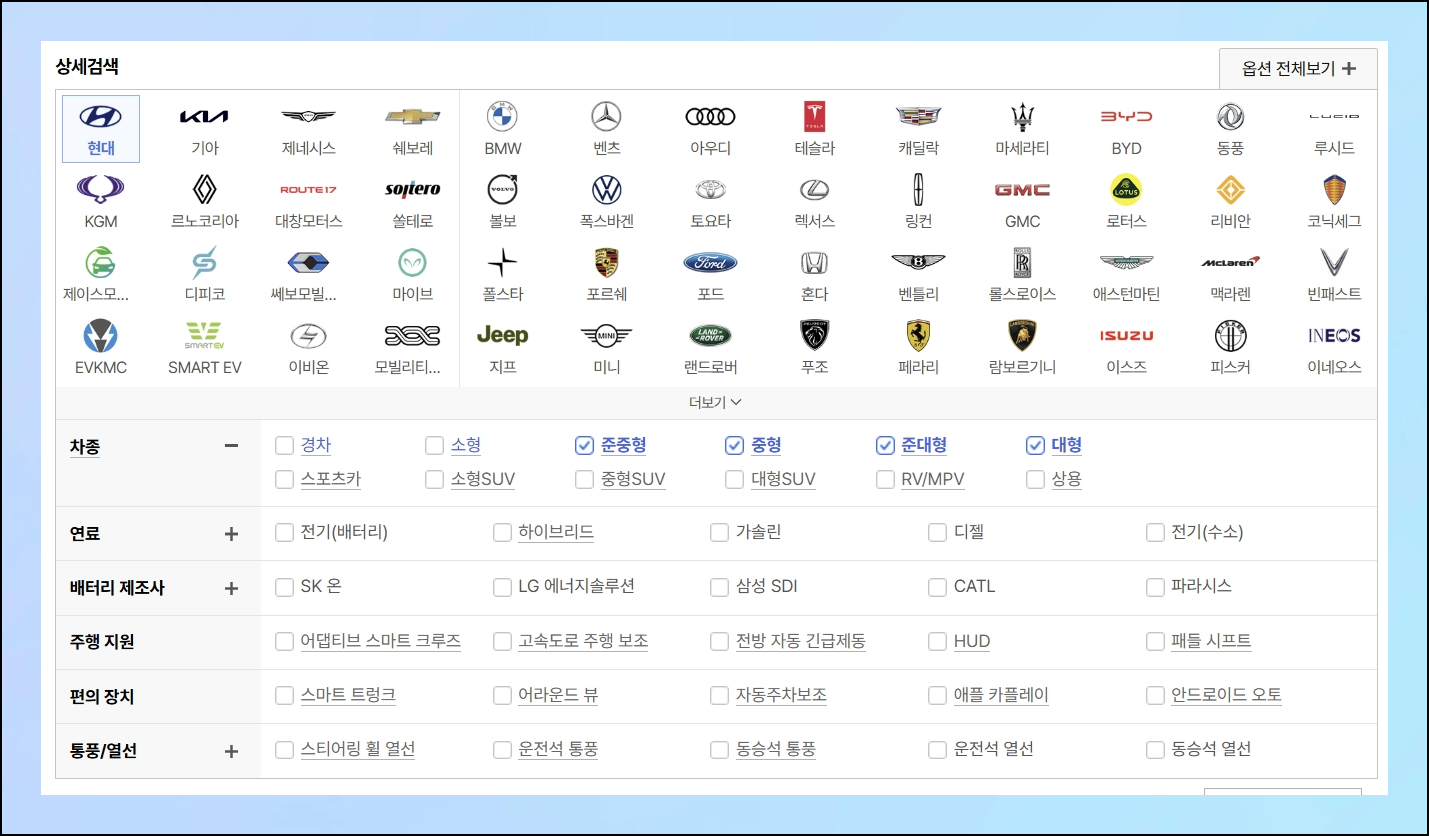
Task: Pick the Lotus (로터스) logo
Action: click(x=1127, y=189)
